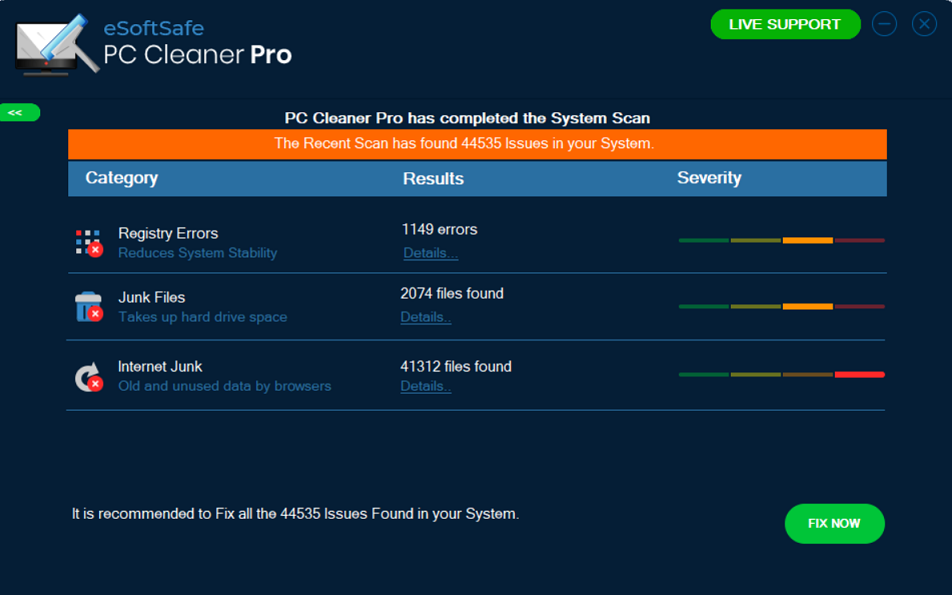Image resolution: width=952 pixels, height=595 pixels.
Task: Click the Results column header
Action: (433, 179)
